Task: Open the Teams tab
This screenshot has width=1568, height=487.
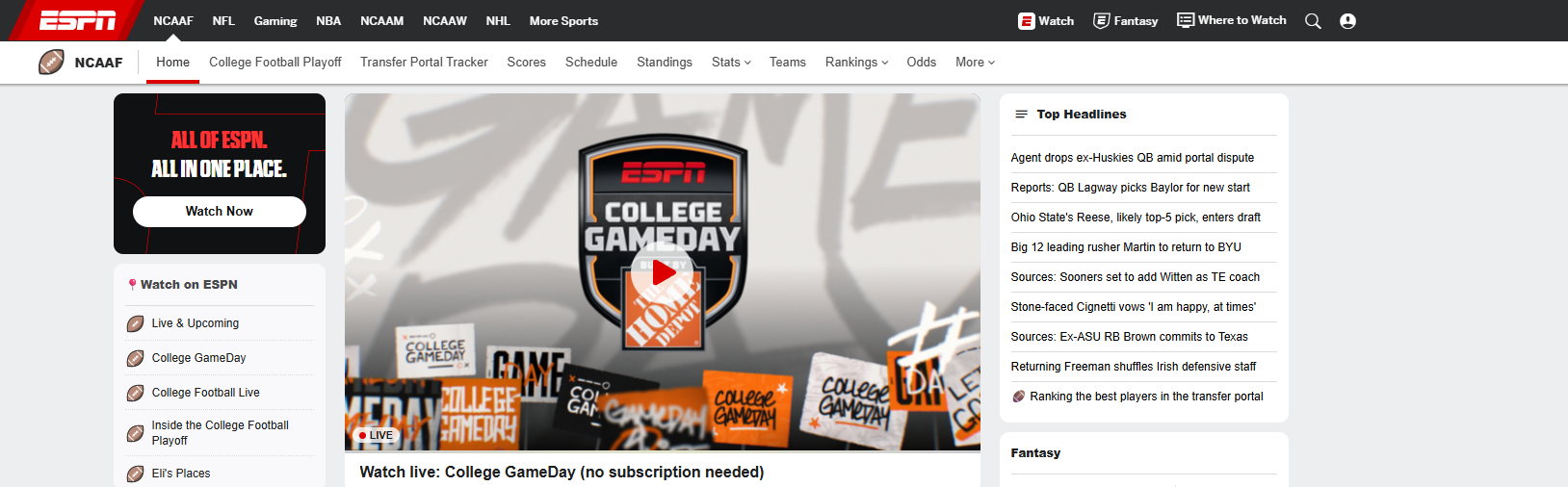Action: pyautogui.click(x=788, y=63)
